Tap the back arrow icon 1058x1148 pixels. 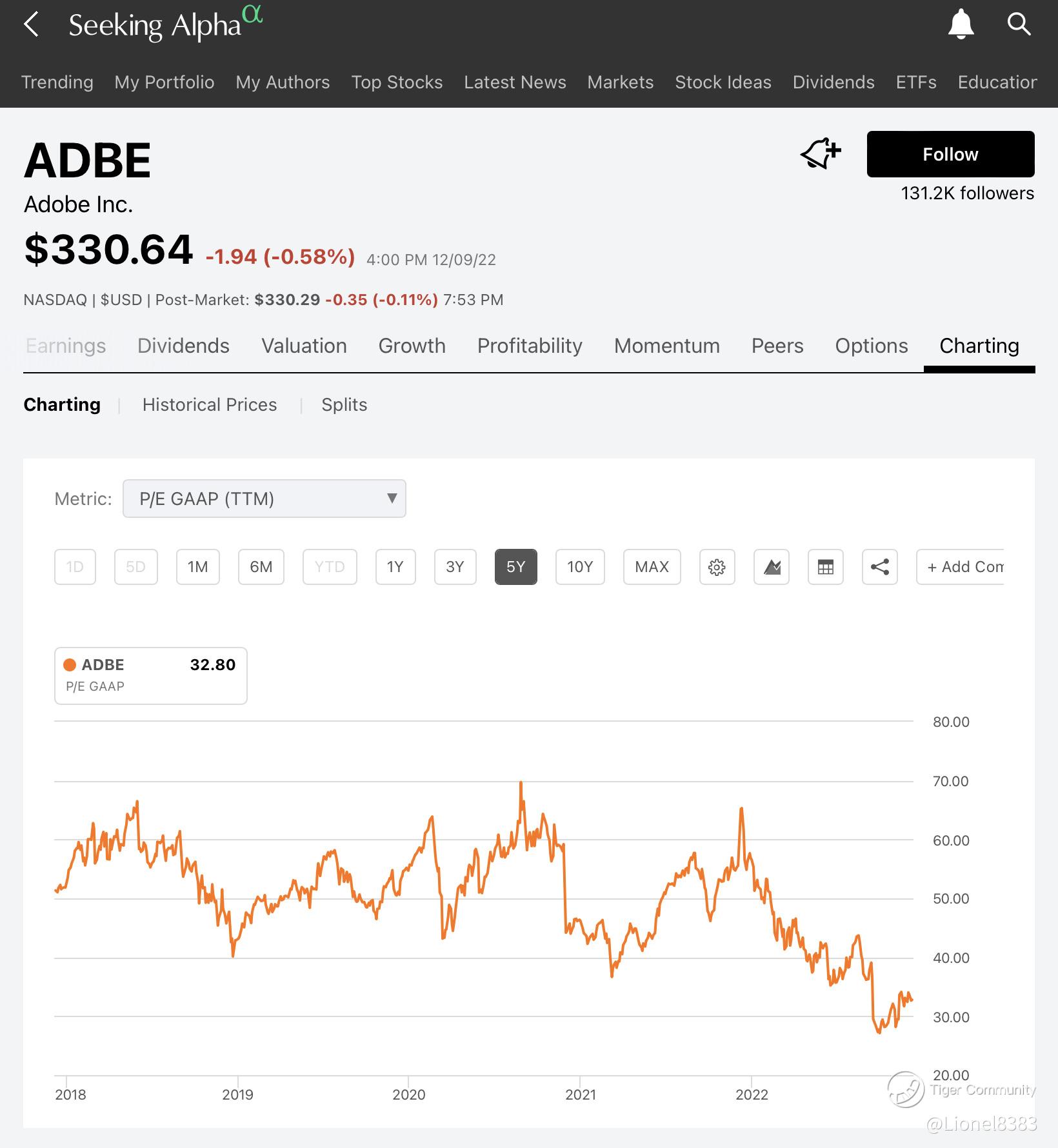pos(31,25)
